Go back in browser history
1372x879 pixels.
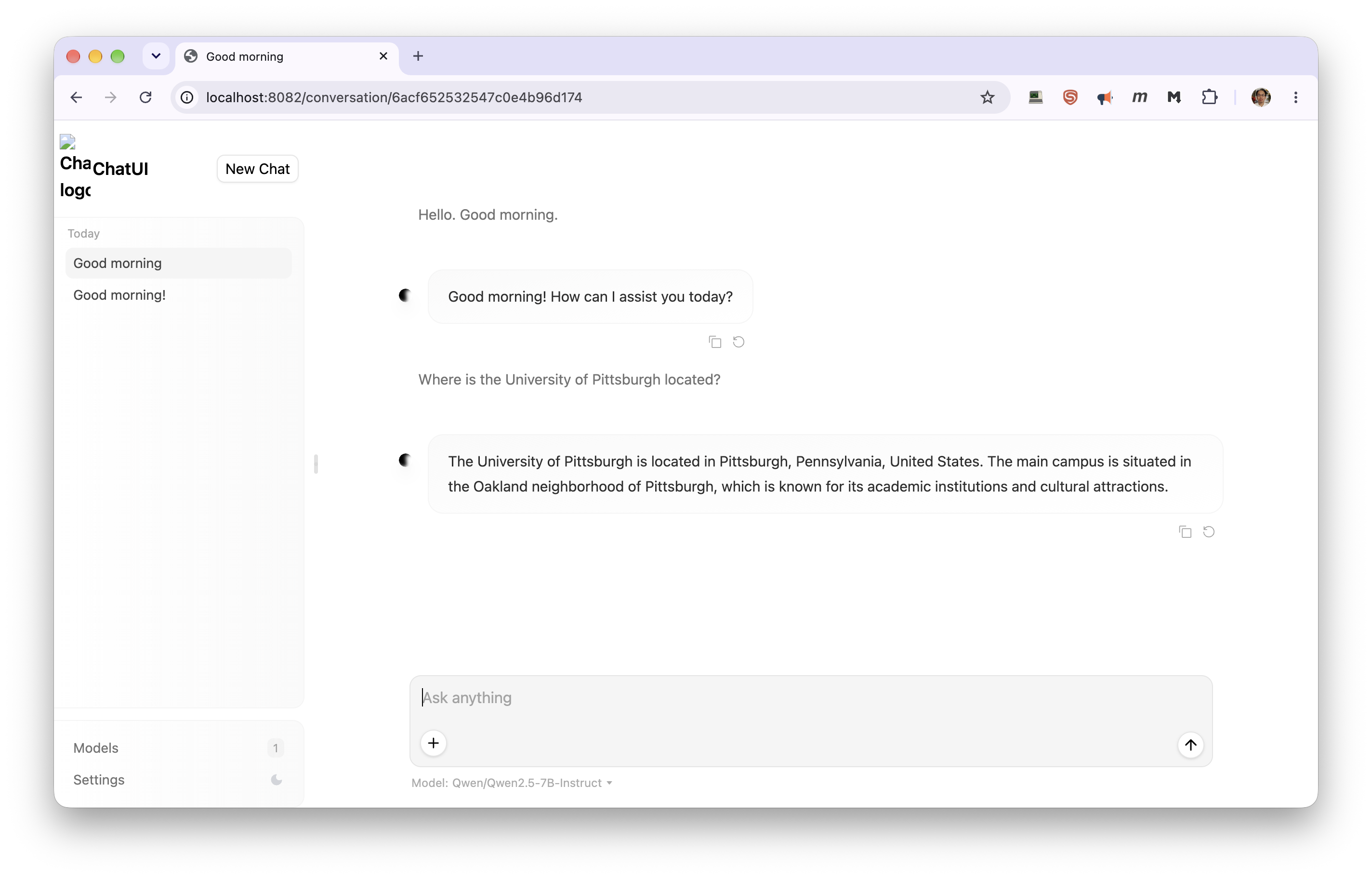[77, 98]
